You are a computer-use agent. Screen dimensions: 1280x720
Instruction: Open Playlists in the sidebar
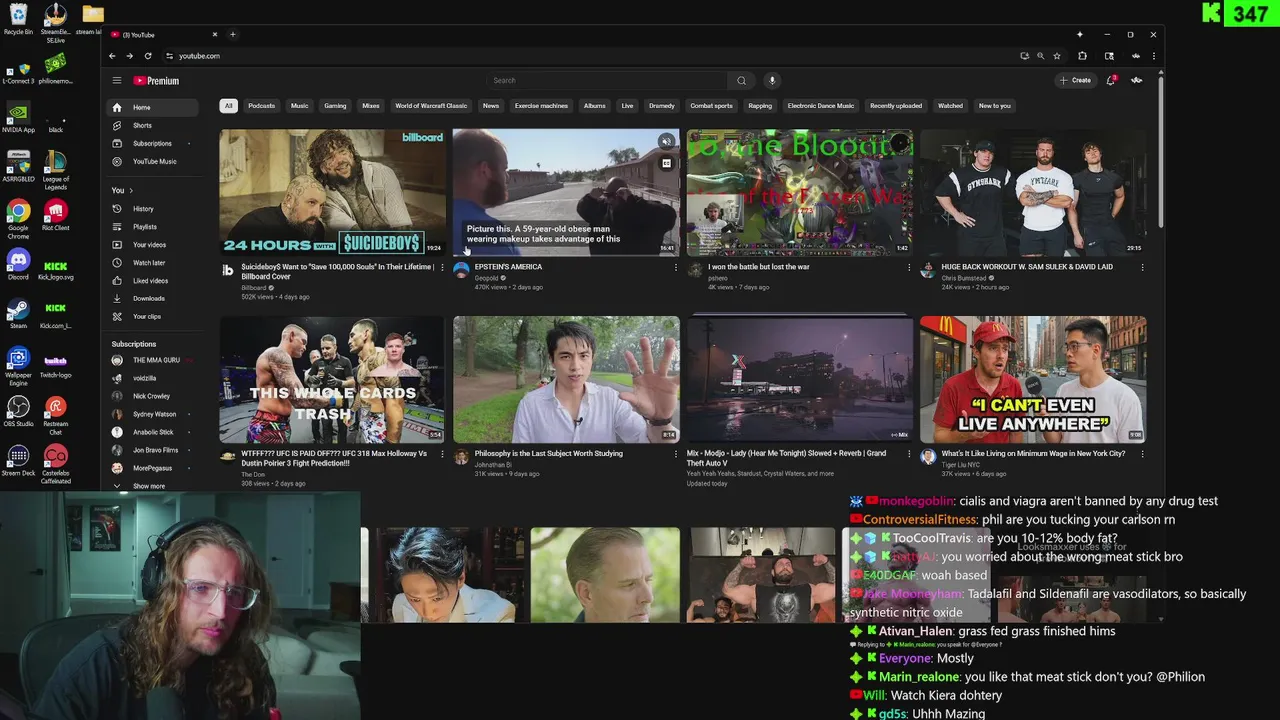(150, 227)
